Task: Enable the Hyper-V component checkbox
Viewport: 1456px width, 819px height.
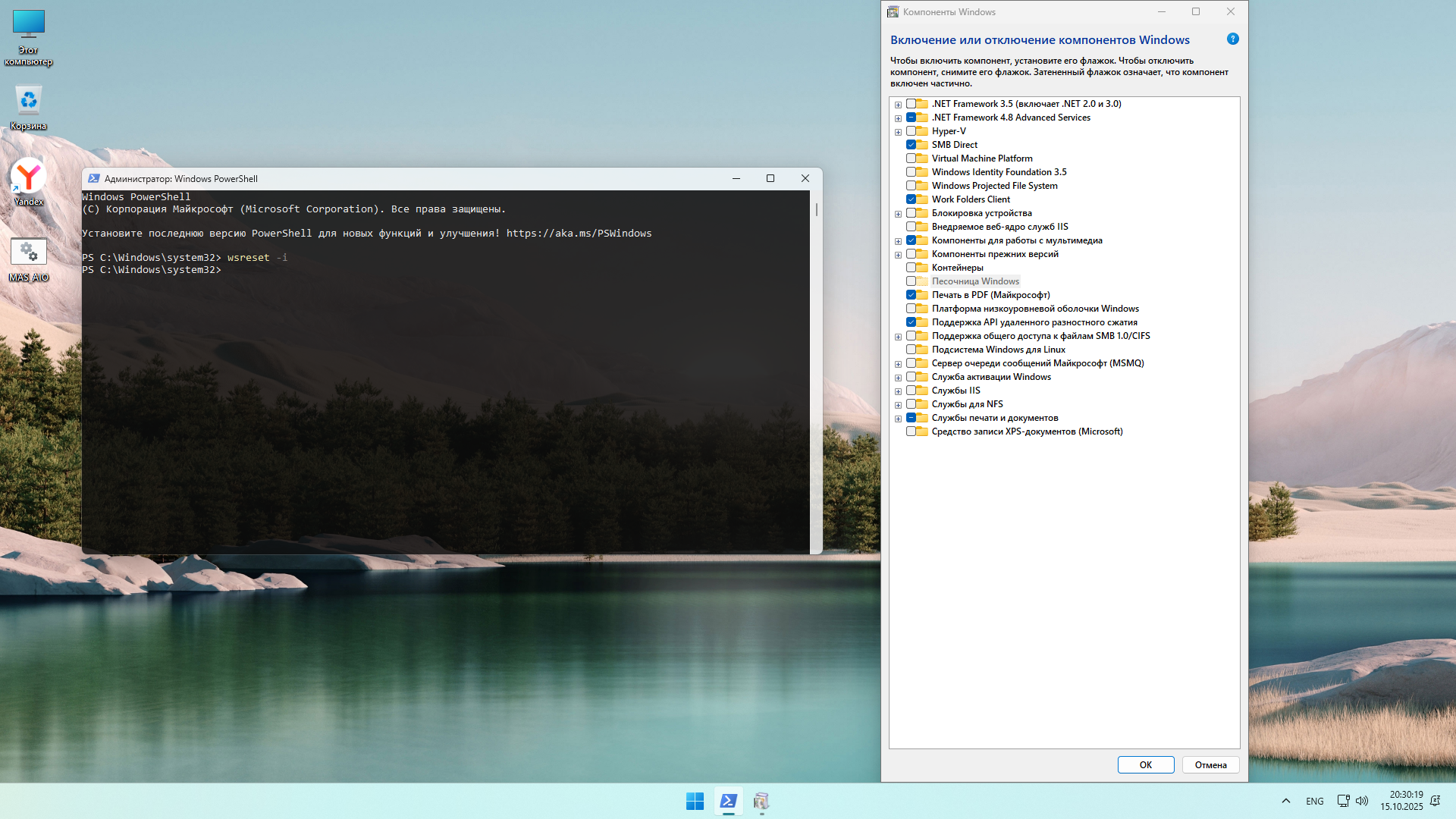Action: point(911,130)
